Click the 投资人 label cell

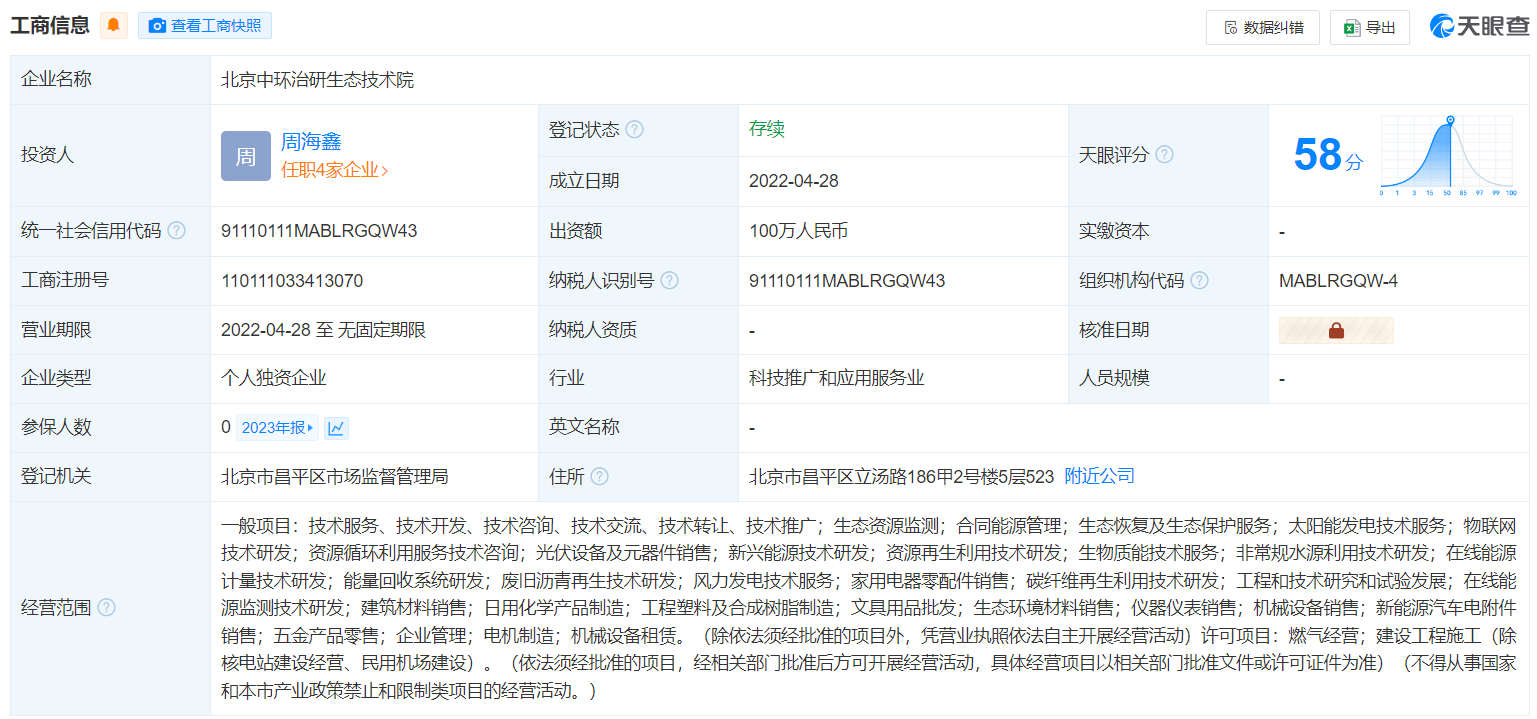tap(110, 156)
